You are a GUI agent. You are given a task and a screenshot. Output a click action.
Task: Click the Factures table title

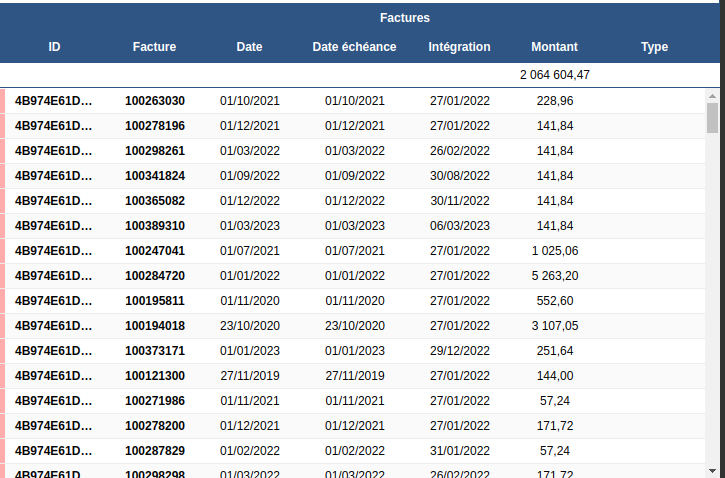(x=404, y=18)
